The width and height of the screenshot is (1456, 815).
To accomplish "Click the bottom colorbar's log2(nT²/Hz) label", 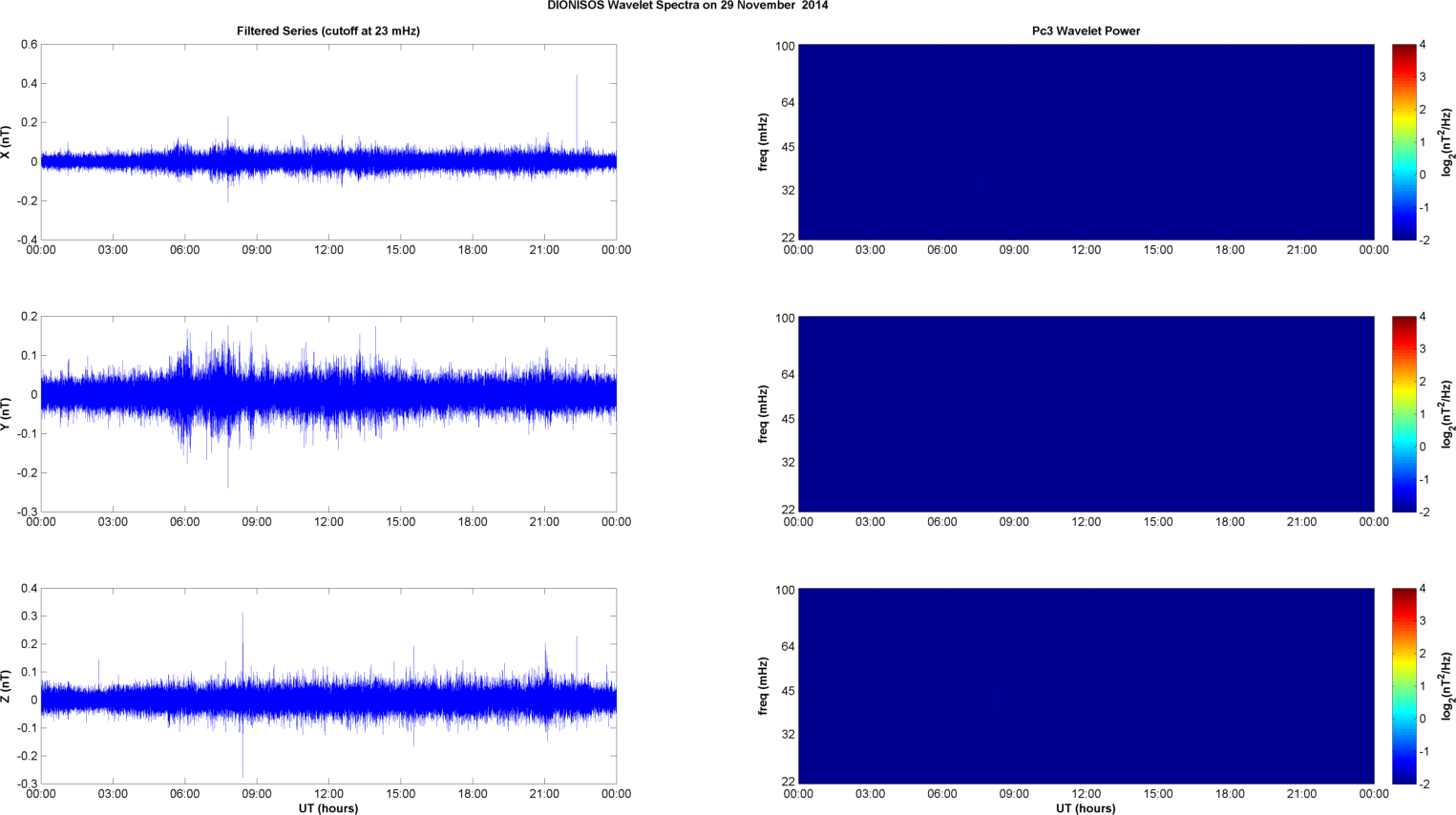I will coord(1447,686).
